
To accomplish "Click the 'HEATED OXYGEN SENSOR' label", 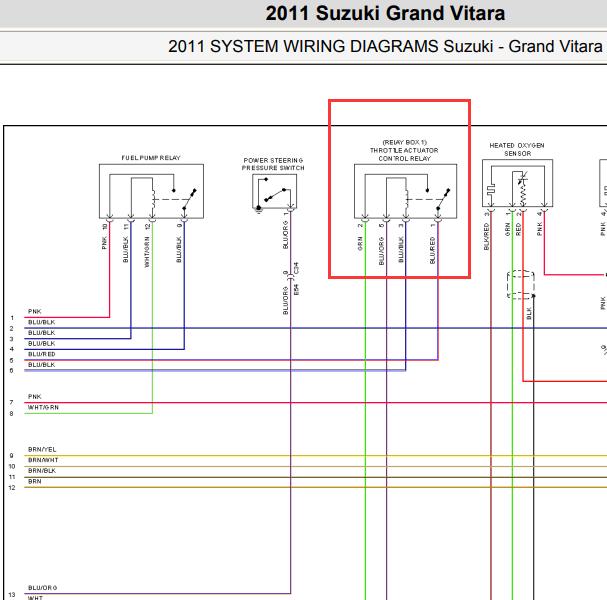I will [x=517, y=149].
